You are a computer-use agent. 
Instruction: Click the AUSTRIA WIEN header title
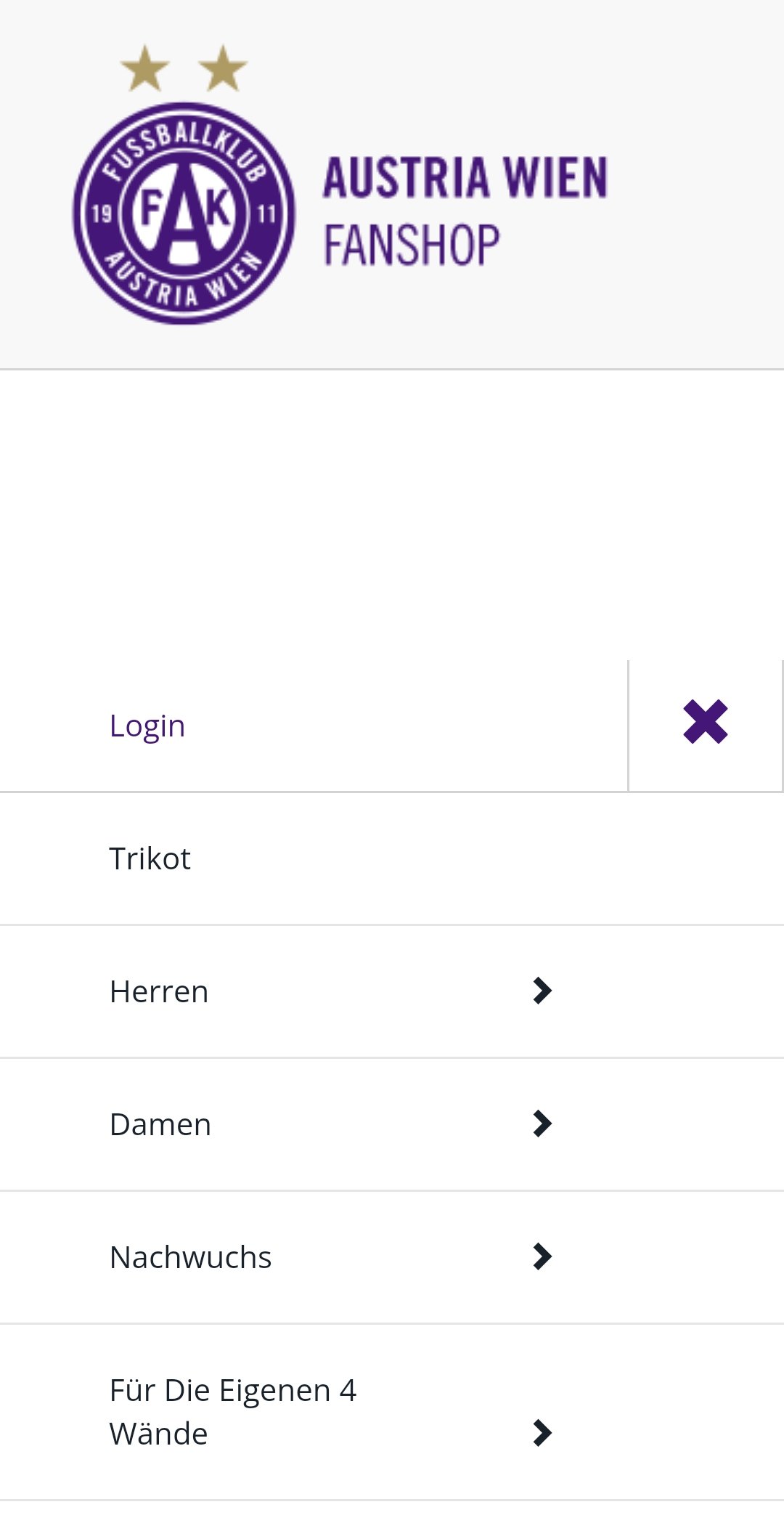click(465, 178)
